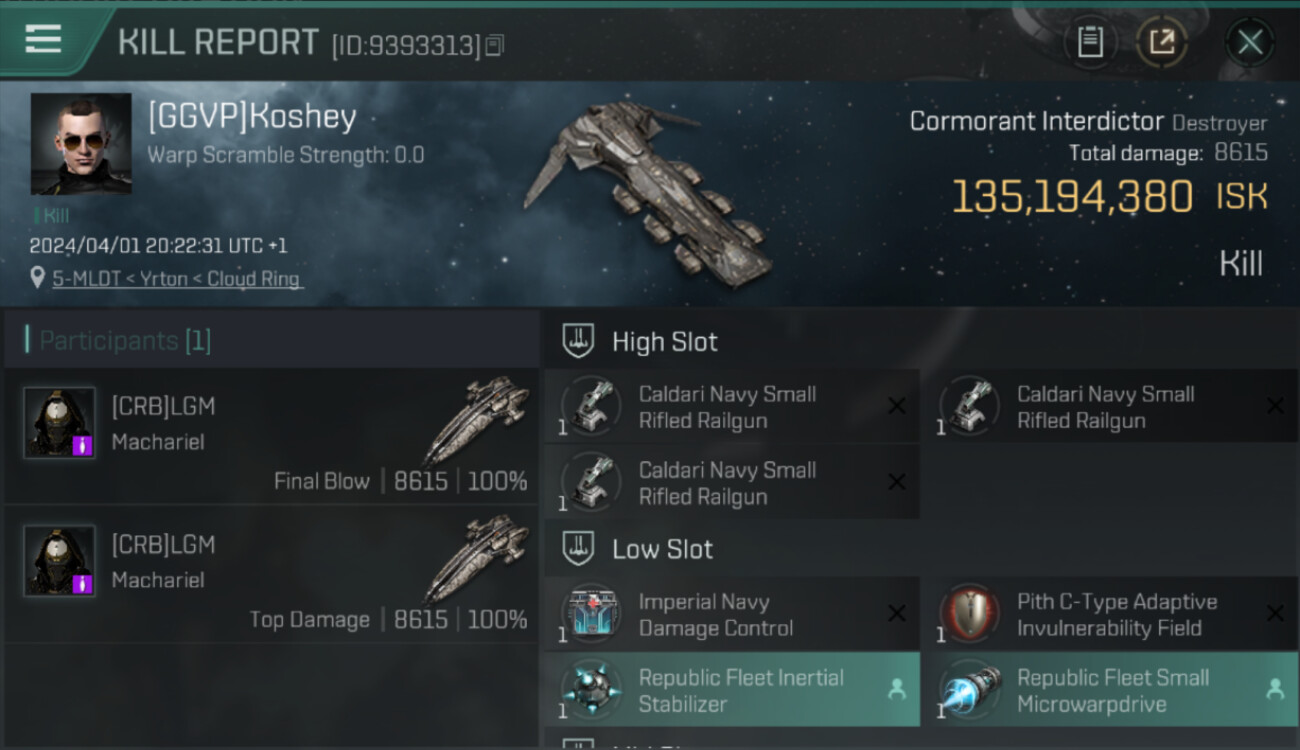1300x750 pixels.
Task: Select the Republic Fleet Inertial Stabilizer
Action: pos(732,690)
